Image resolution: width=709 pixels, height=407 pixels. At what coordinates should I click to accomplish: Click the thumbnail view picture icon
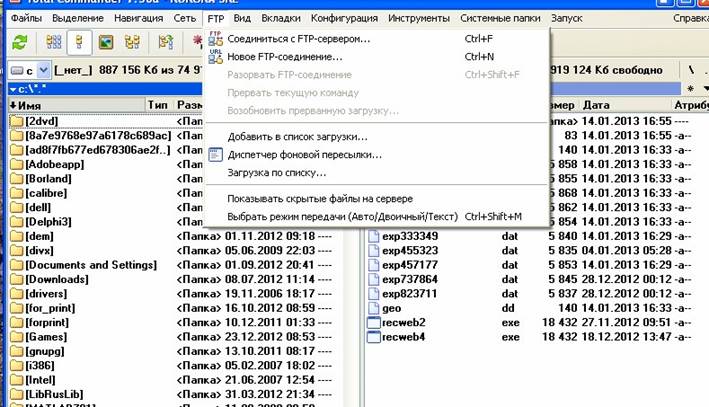104,42
